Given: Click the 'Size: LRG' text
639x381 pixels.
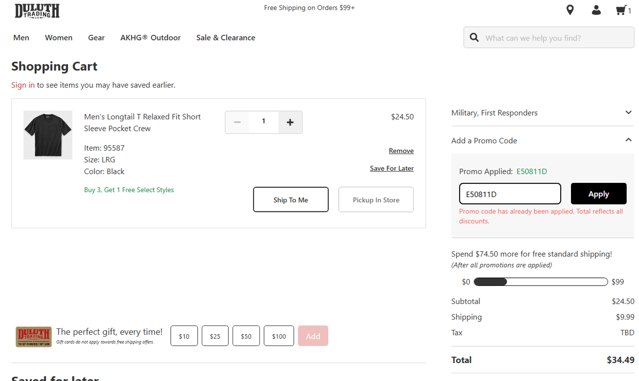Looking at the screenshot, I should pos(99,159).
